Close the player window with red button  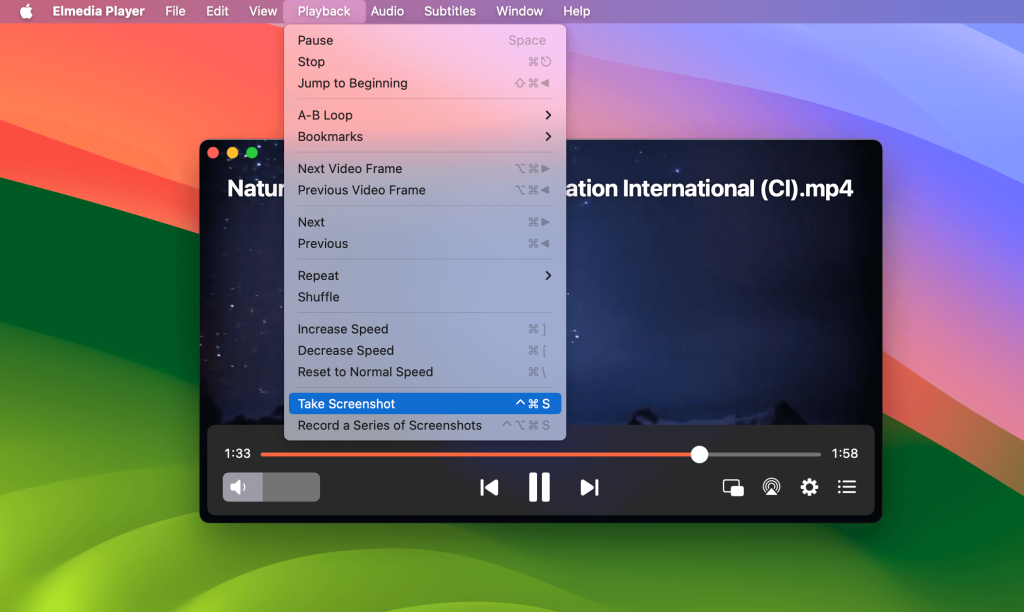pos(213,153)
